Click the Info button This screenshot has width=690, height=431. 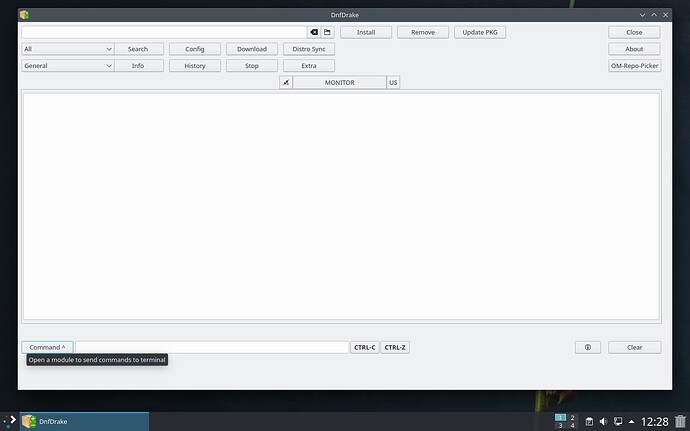[x=138, y=66]
